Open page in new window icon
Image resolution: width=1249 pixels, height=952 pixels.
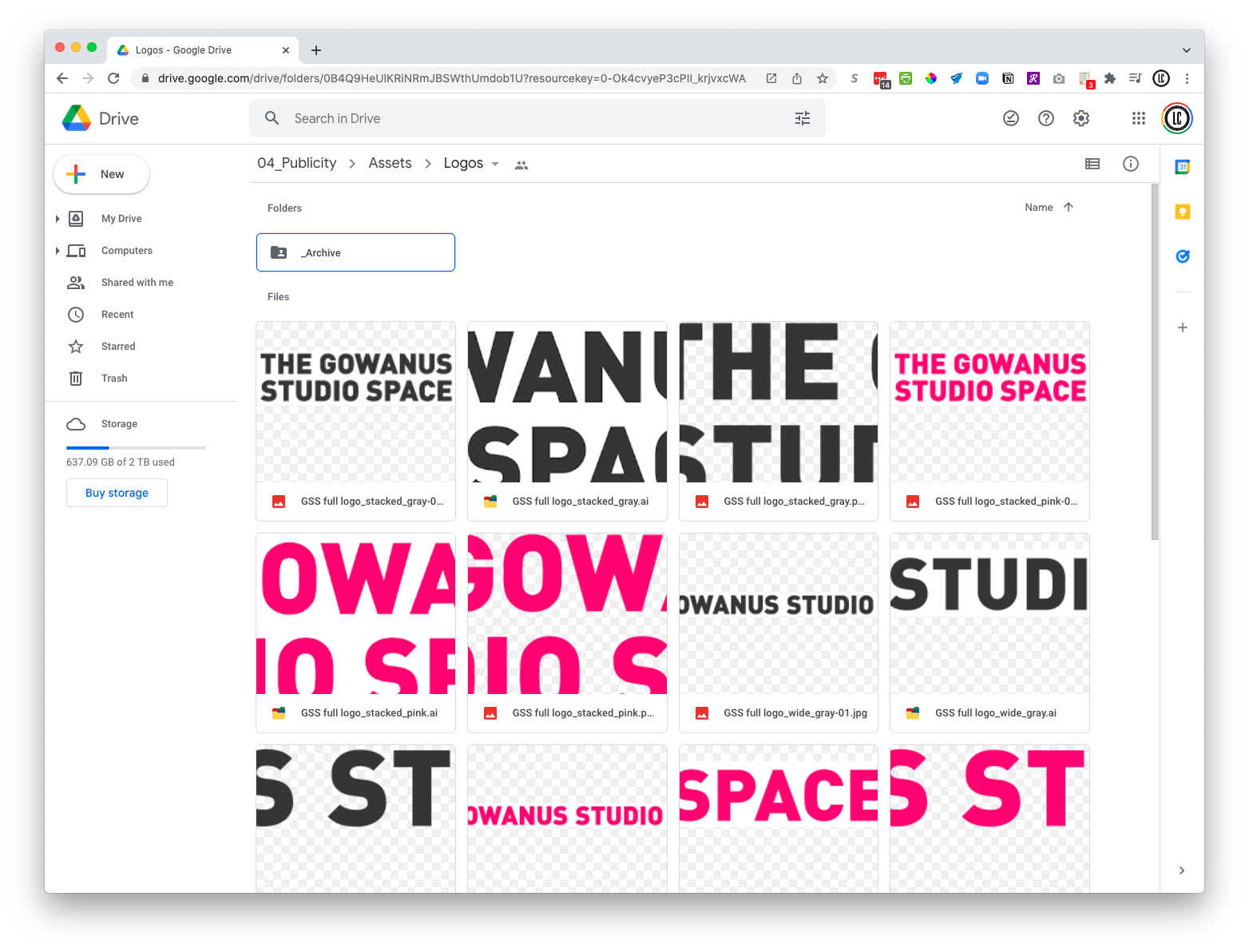coord(771,78)
